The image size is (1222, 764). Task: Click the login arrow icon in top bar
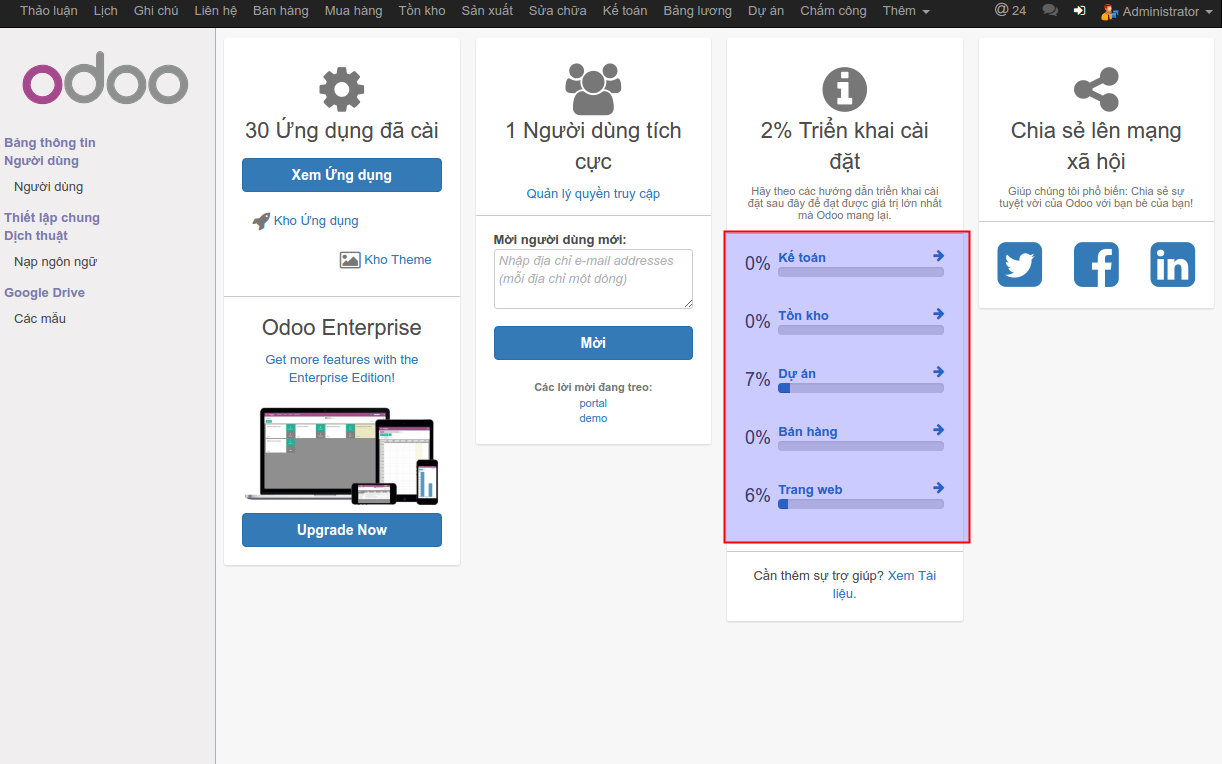click(1079, 11)
